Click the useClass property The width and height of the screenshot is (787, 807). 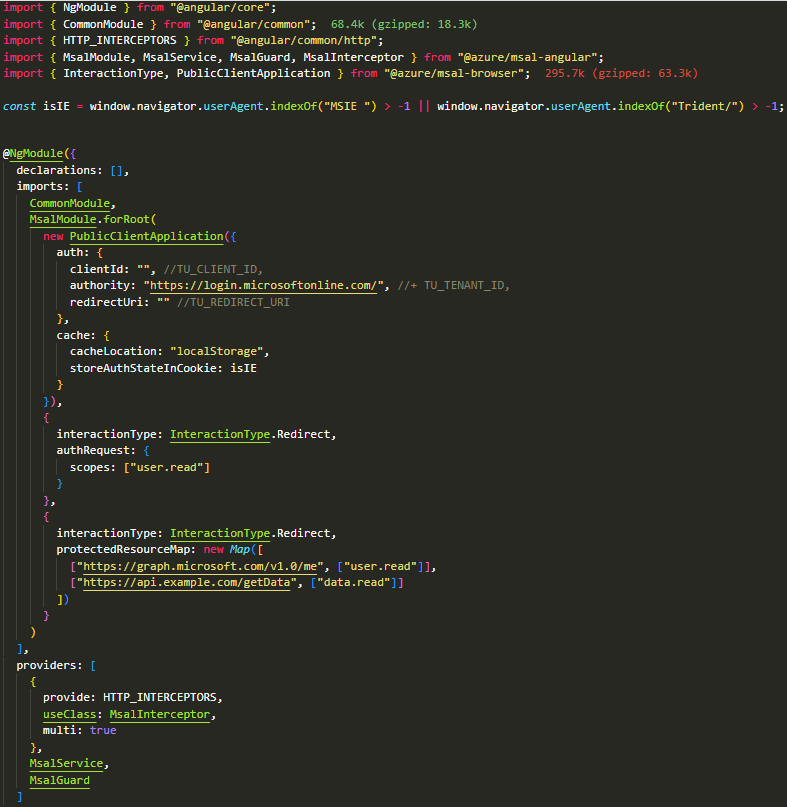69,714
